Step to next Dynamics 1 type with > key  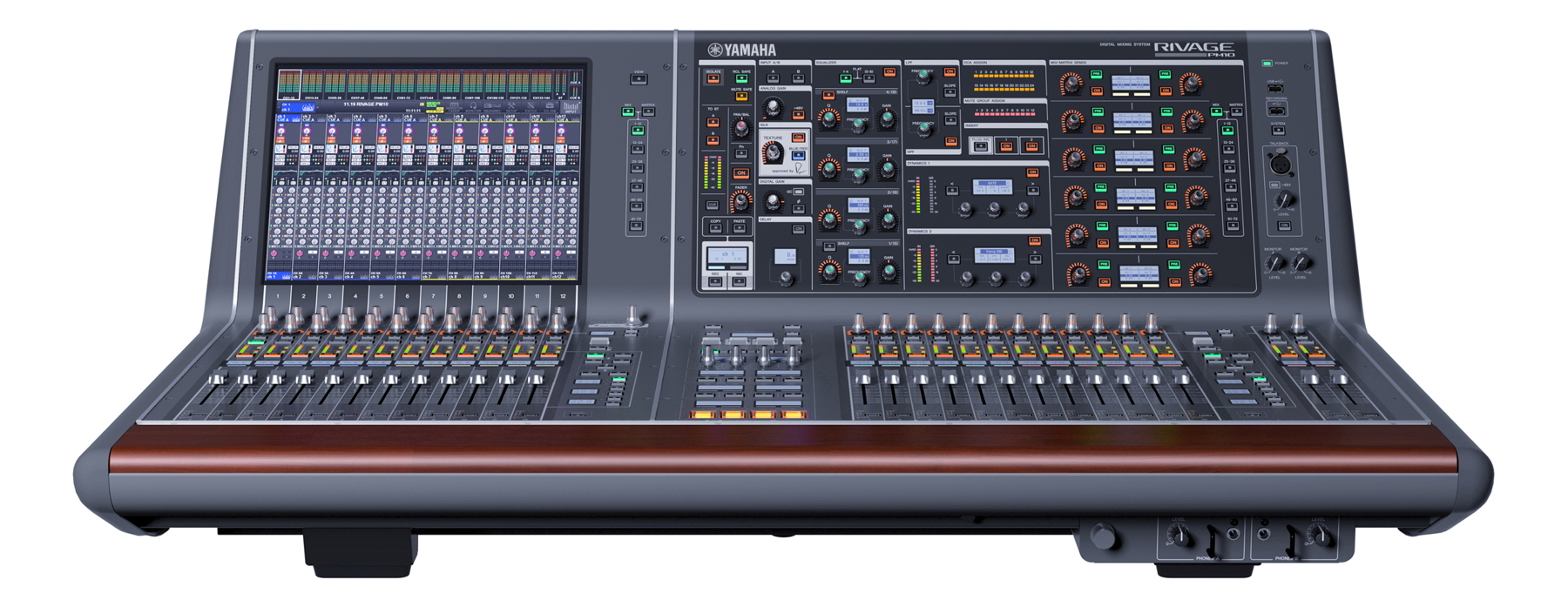click(1033, 191)
